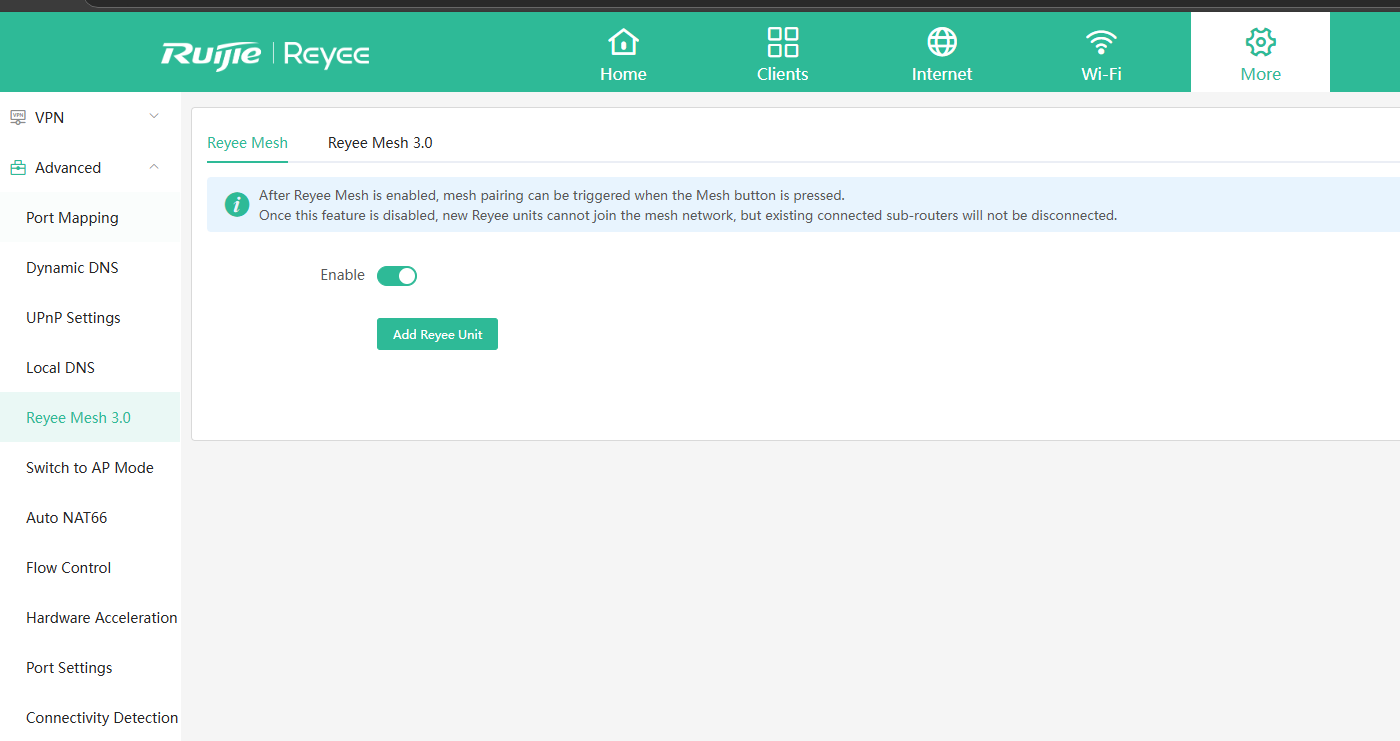Screen dimensions: 1400x741
Task: Click the info icon in notice banner
Action: point(236,205)
